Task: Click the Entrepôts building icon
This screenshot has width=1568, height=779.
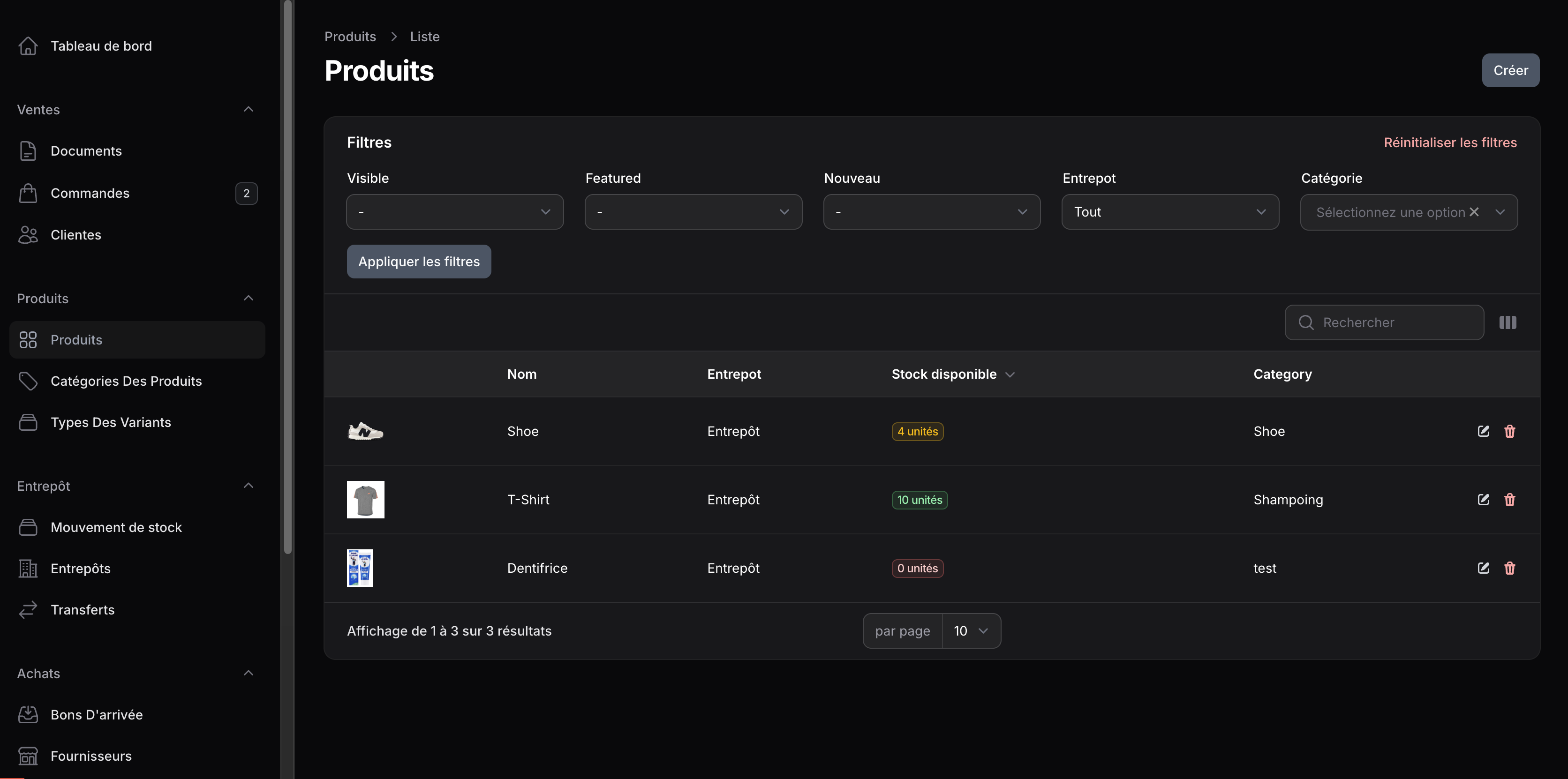Action: (28, 569)
